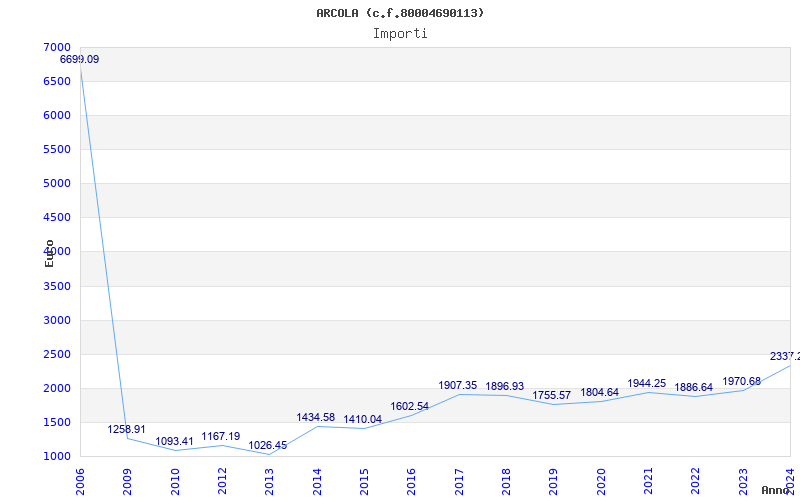Click the x-axis year 2016
This screenshot has height=500, width=800.
pyautogui.click(x=411, y=482)
